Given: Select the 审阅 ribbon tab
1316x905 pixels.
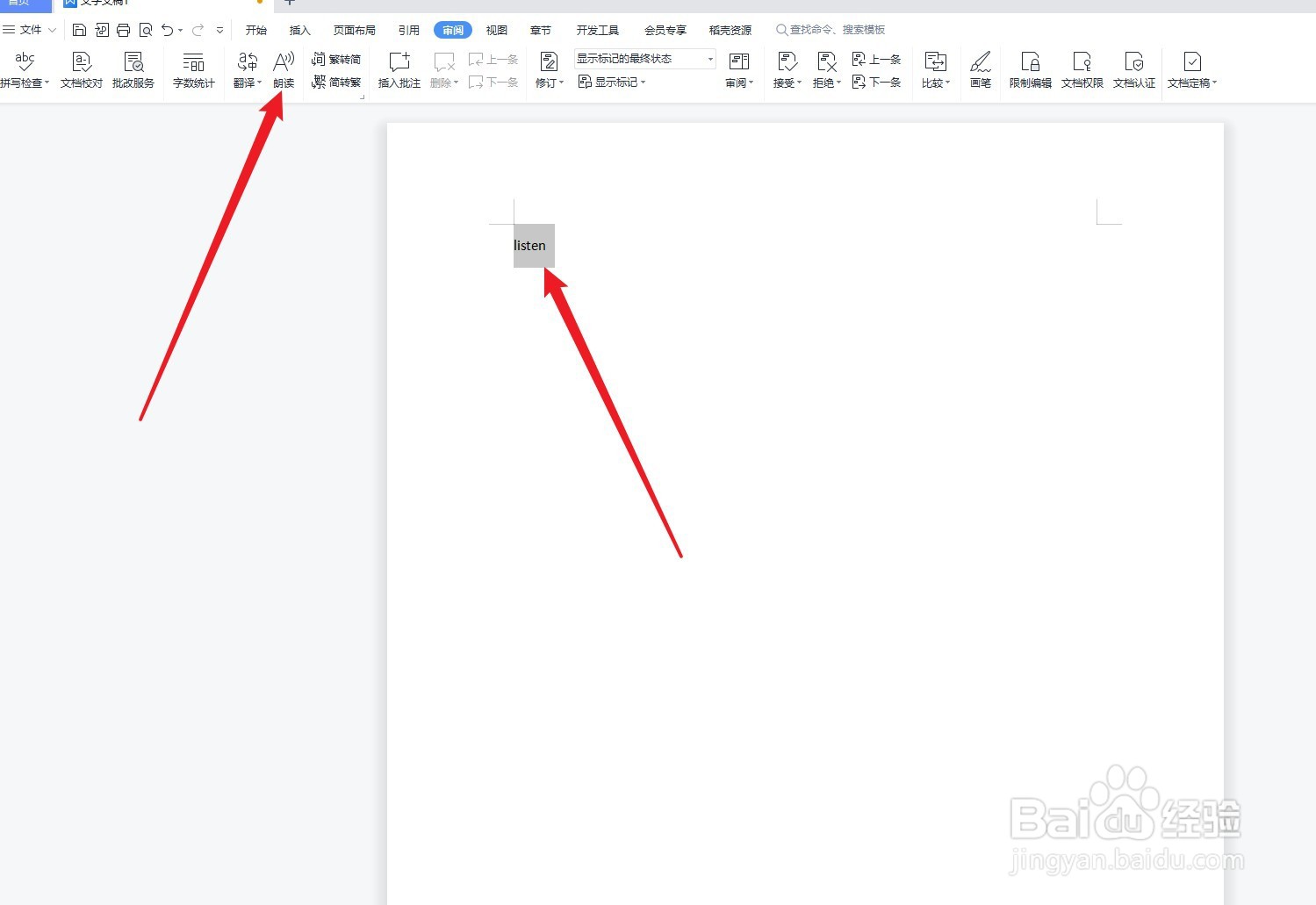Looking at the screenshot, I should 453,30.
